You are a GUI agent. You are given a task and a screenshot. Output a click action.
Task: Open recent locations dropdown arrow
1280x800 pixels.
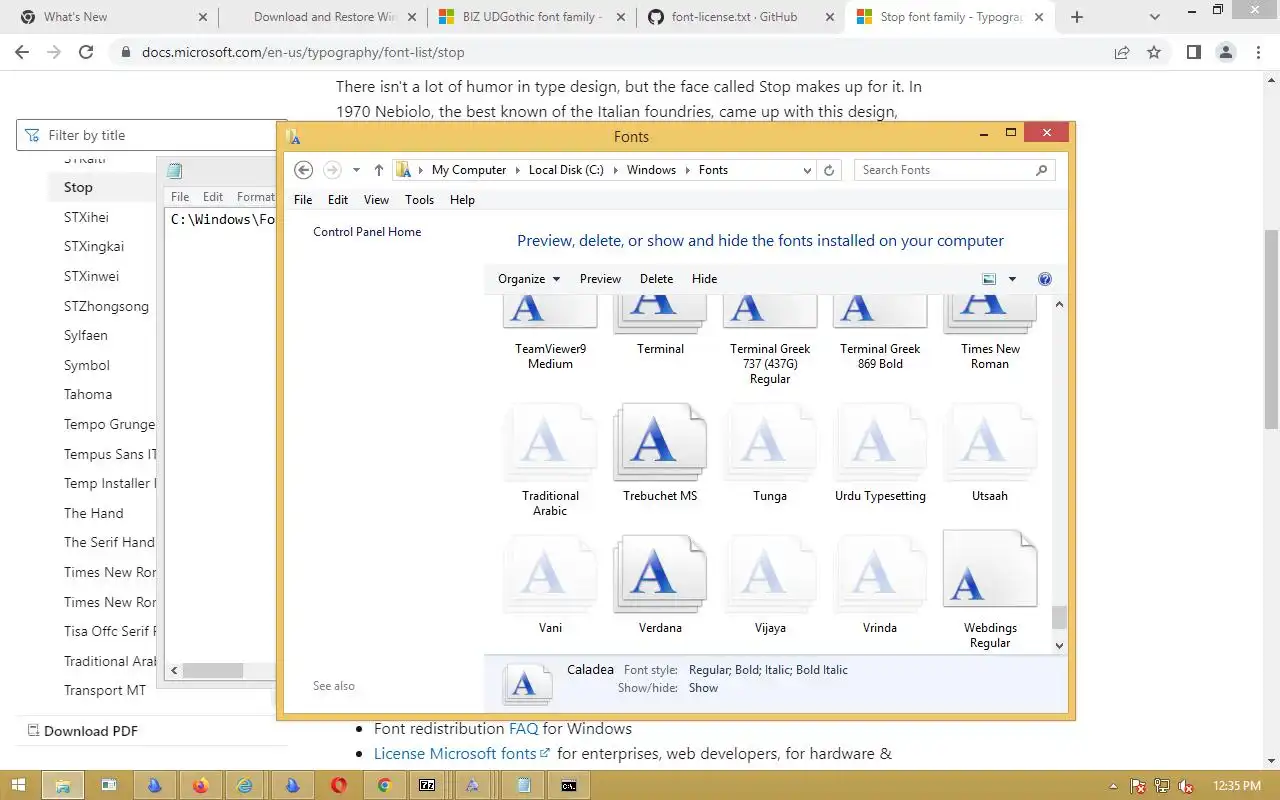[356, 170]
